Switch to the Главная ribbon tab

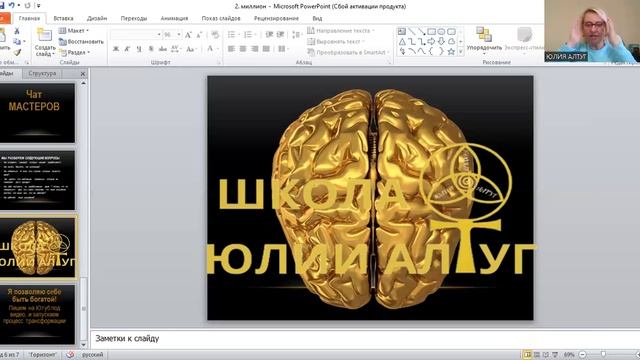tap(29, 18)
